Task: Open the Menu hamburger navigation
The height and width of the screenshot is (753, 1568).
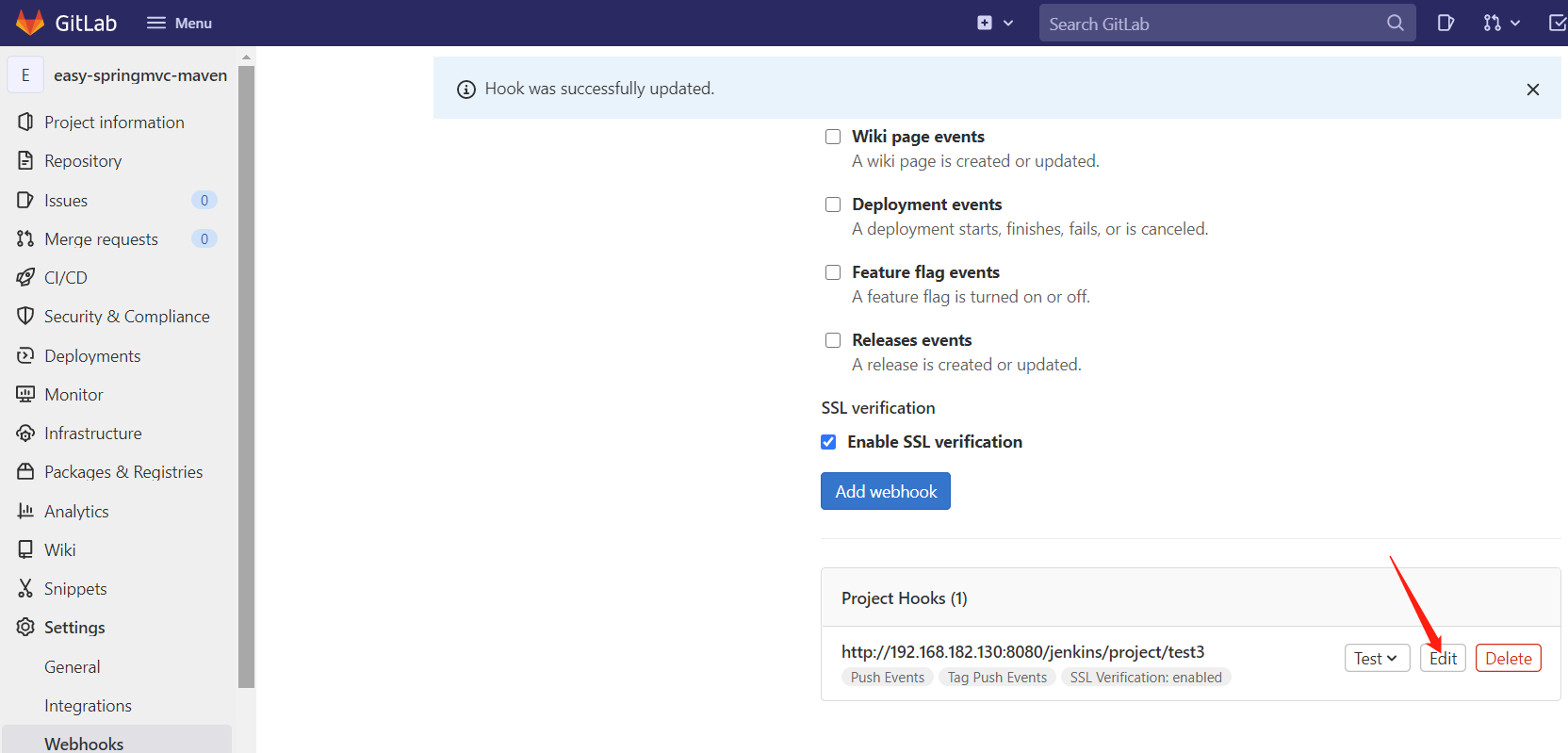Action: click(179, 23)
